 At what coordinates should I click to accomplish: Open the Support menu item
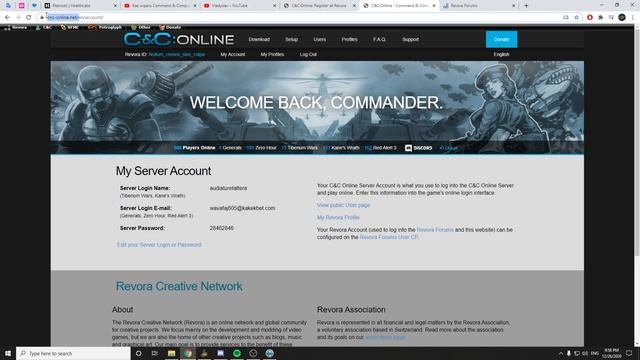[x=410, y=40]
